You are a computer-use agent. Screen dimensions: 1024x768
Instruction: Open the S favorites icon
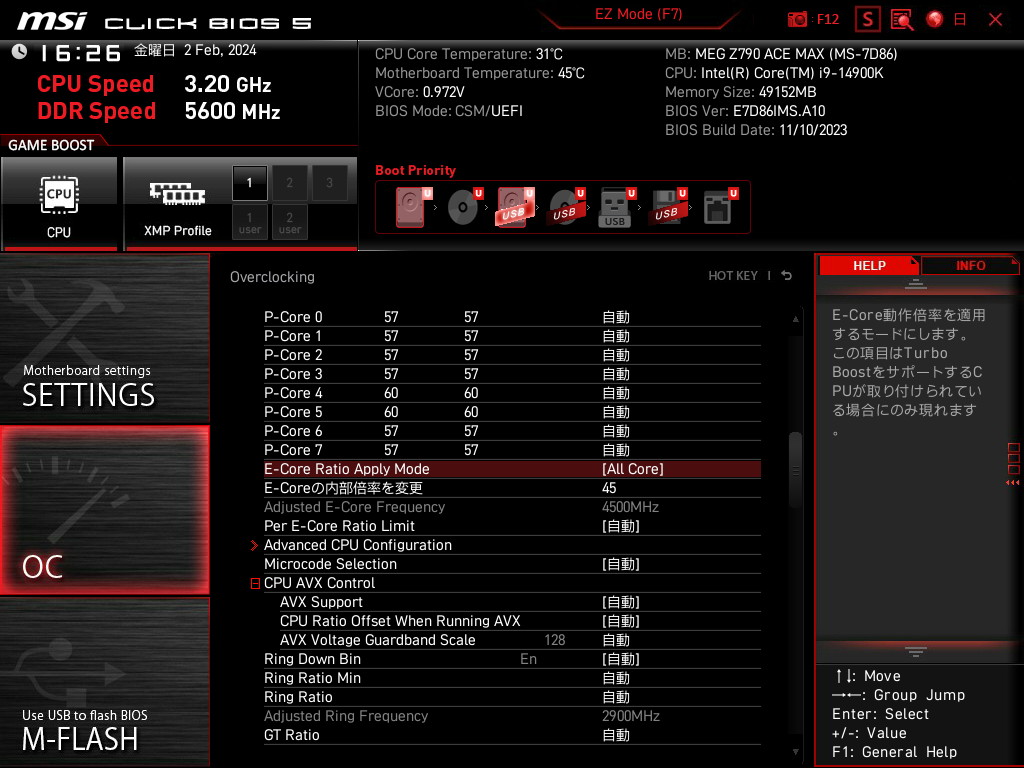[868, 20]
